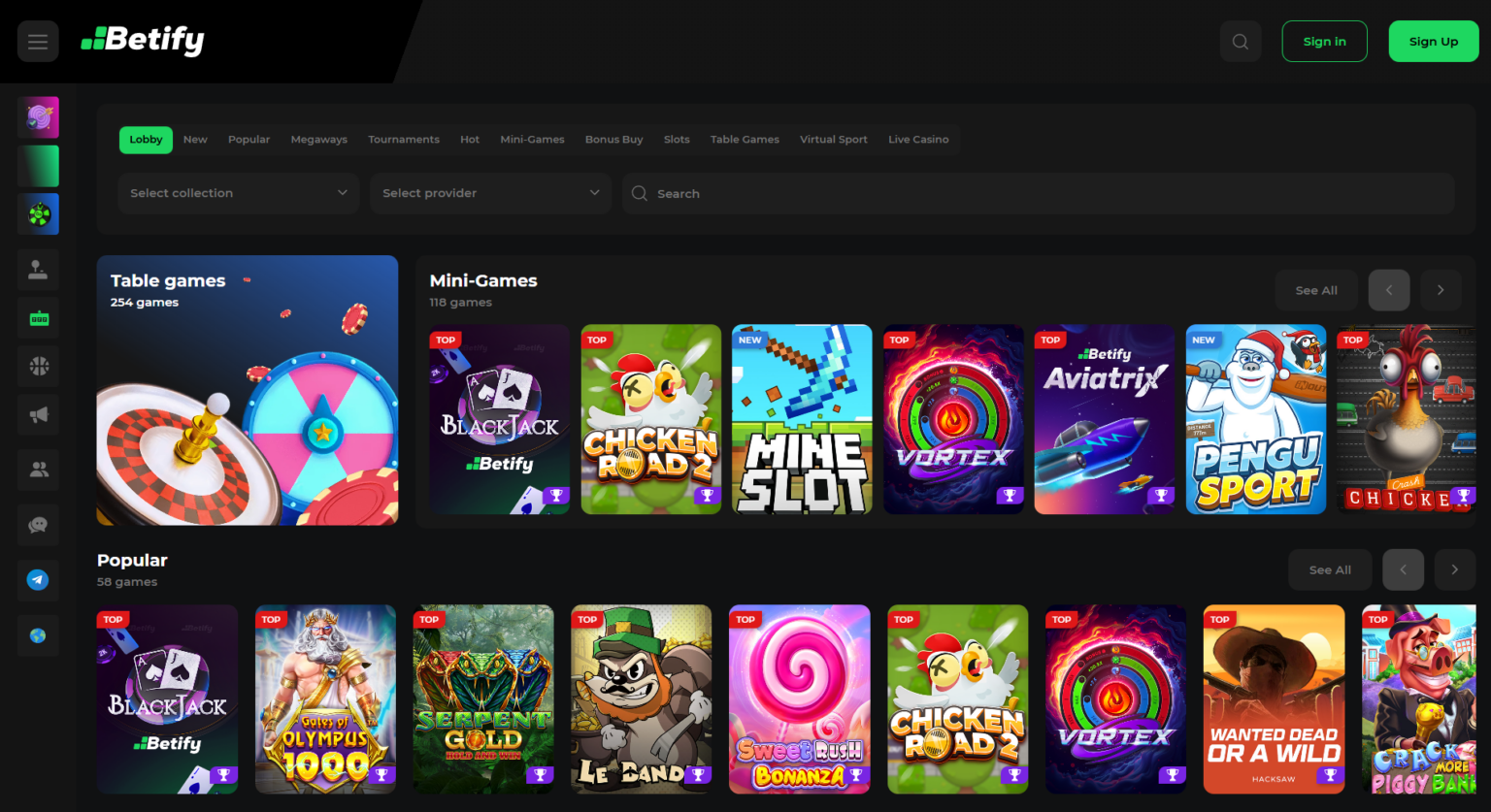This screenshot has height=812, width=1491.
Task: Switch to the Hot tab
Action: (470, 140)
